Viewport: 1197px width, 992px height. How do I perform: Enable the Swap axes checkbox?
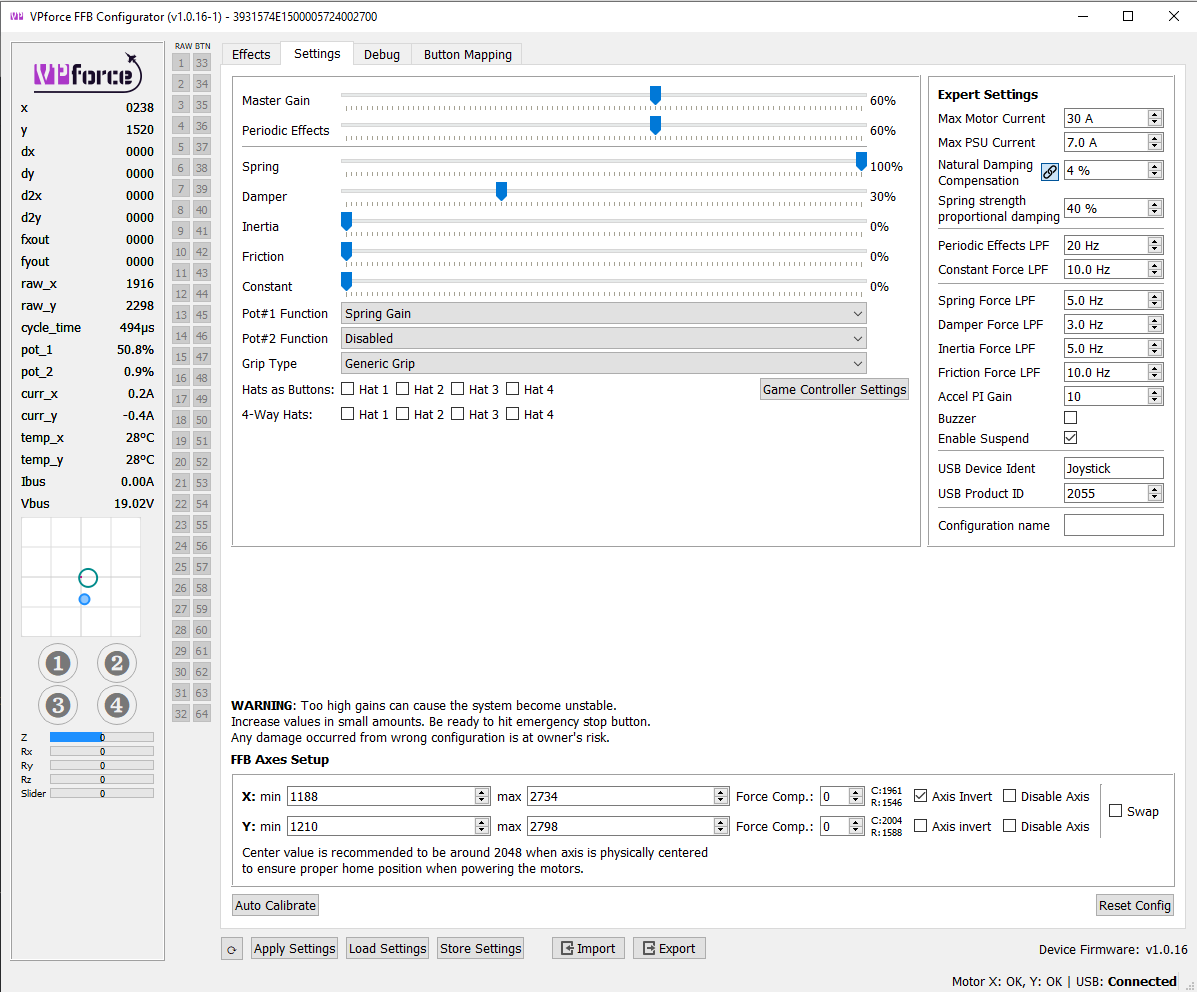click(1115, 811)
